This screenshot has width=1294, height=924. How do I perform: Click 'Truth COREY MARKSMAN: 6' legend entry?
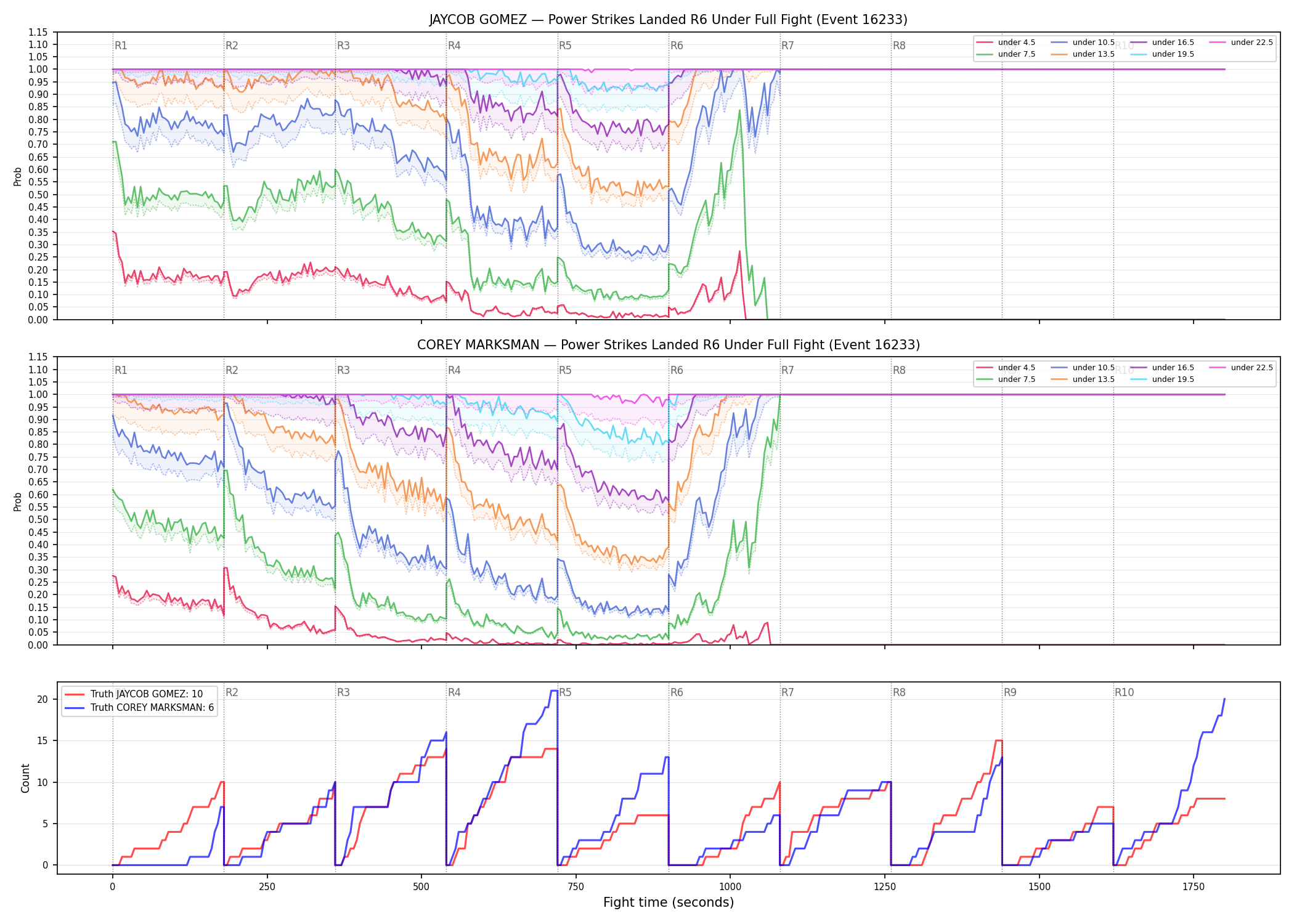139,708
